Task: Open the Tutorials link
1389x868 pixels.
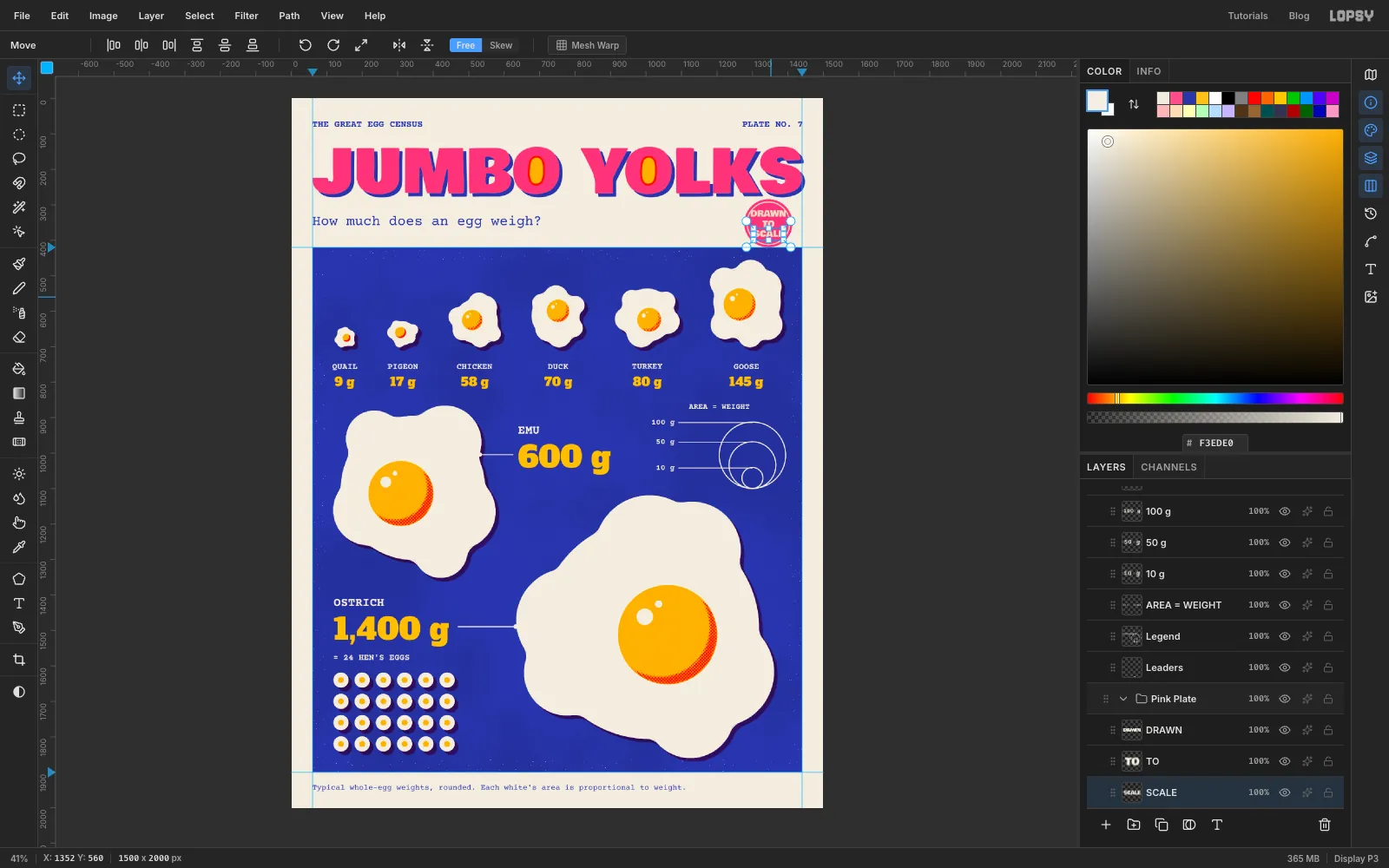Action: coord(1247,16)
